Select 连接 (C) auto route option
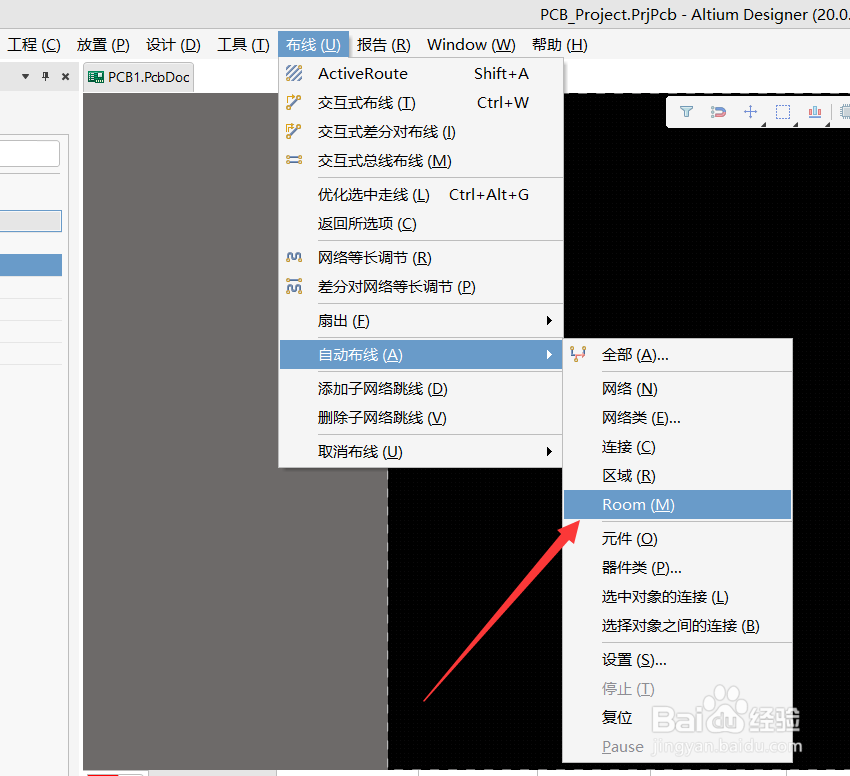The image size is (850, 776). point(678,447)
